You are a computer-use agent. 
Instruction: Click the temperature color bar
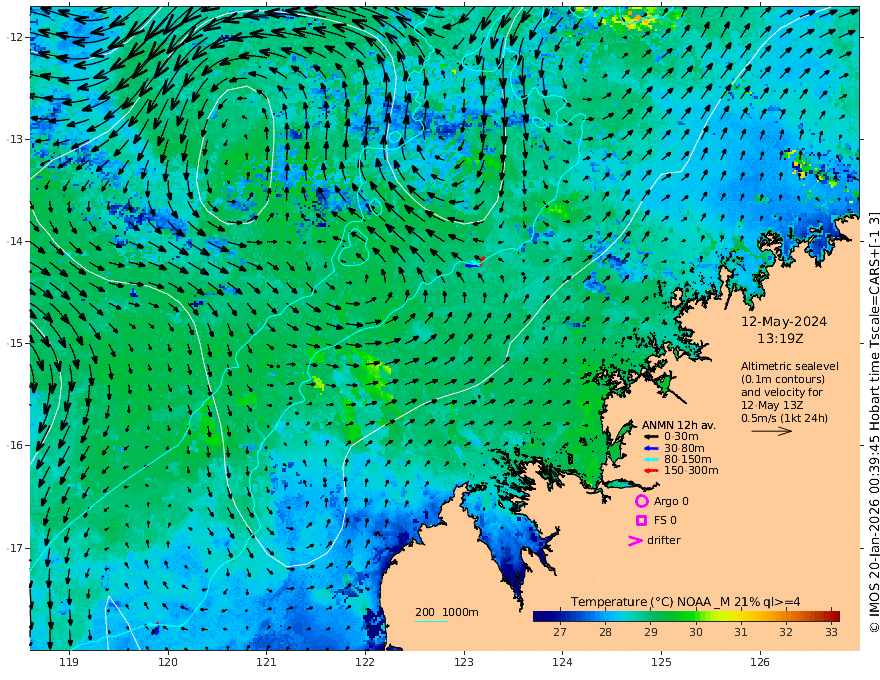click(x=686, y=616)
